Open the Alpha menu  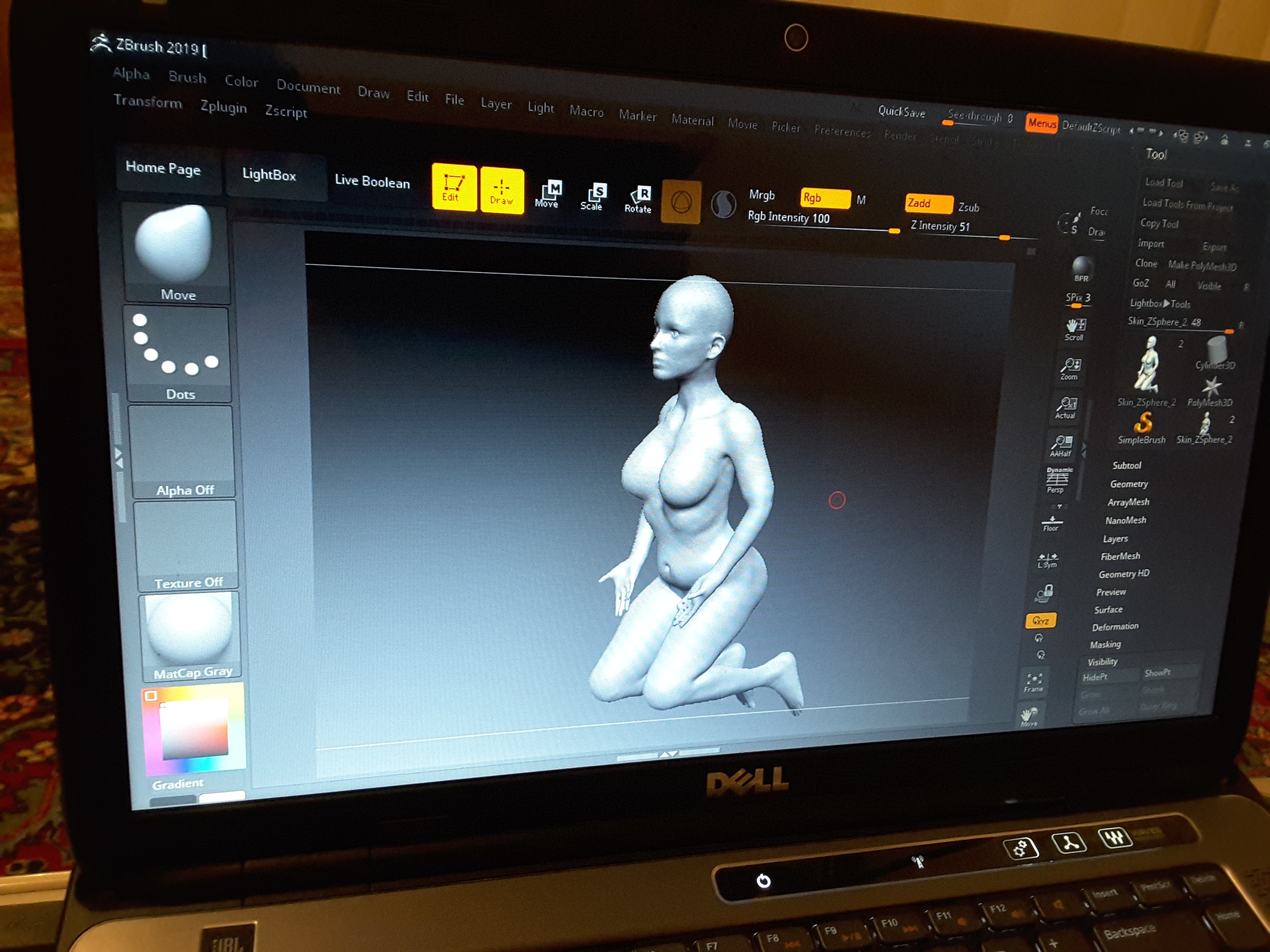(x=132, y=74)
